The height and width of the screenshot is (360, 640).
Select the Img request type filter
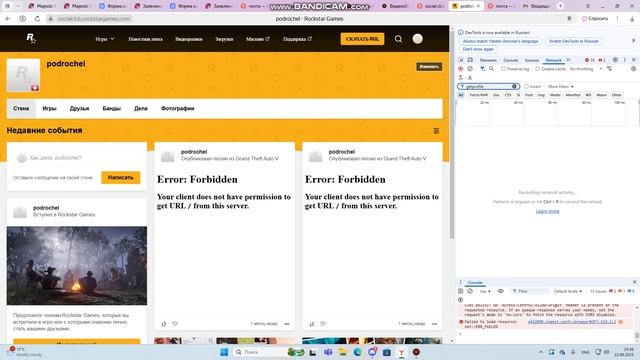(541, 95)
